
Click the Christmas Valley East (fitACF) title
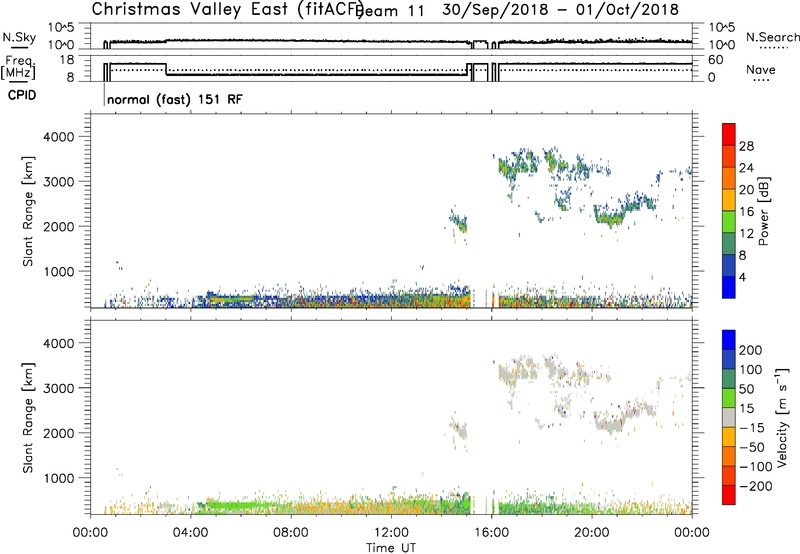pyautogui.click(x=228, y=9)
